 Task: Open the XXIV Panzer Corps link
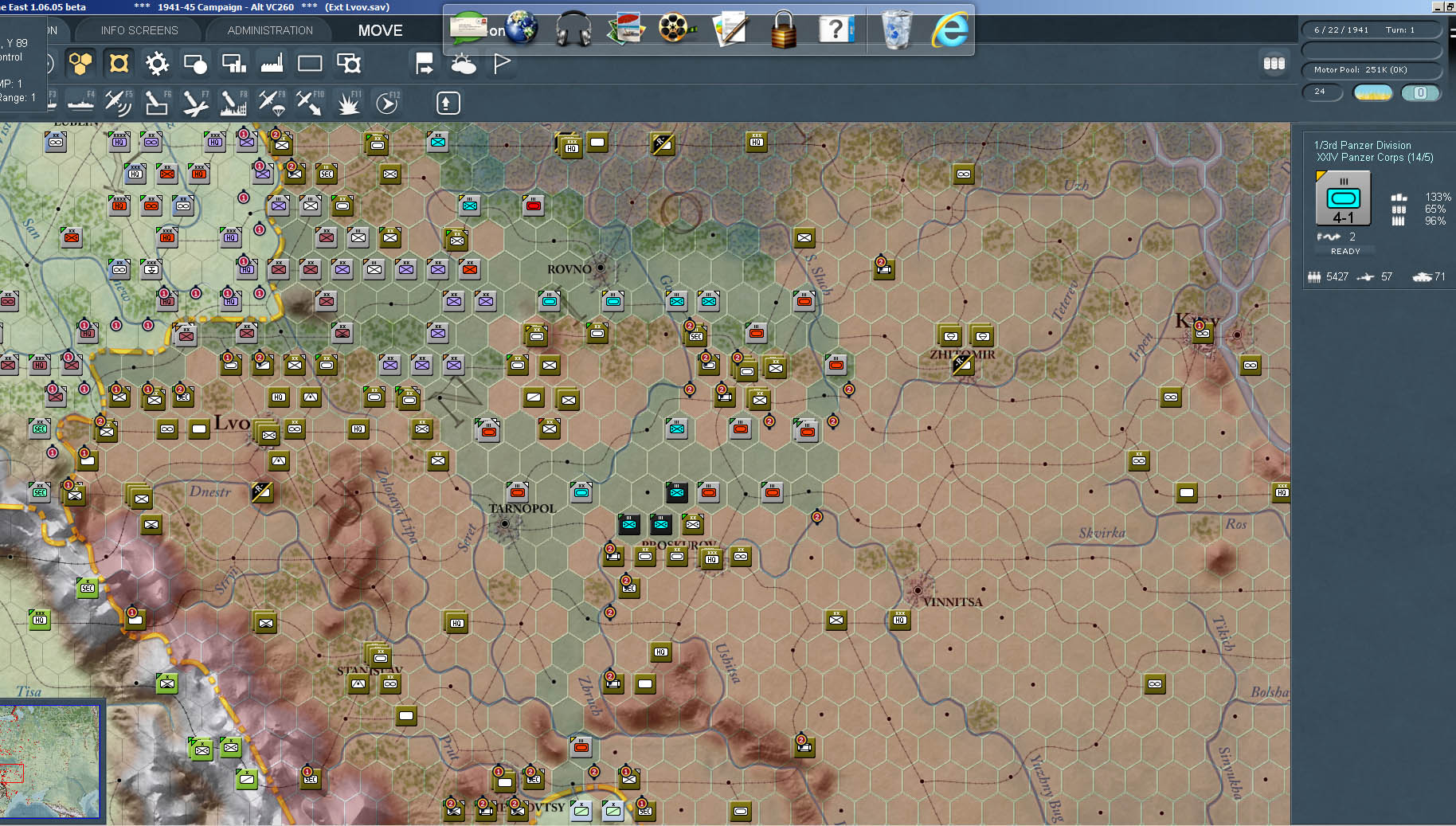pos(1375,157)
